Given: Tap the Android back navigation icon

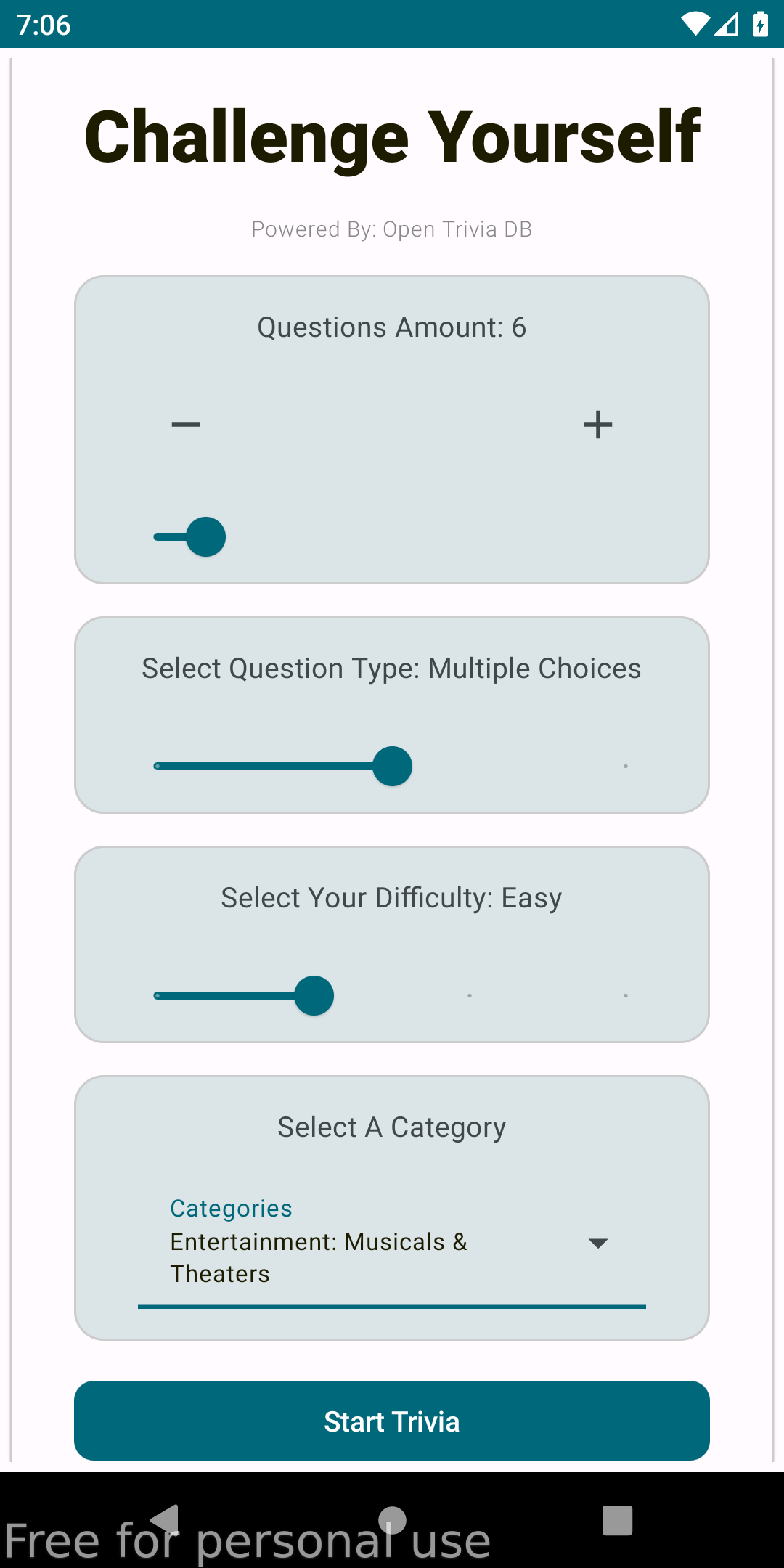Looking at the screenshot, I should [166, 1519].
